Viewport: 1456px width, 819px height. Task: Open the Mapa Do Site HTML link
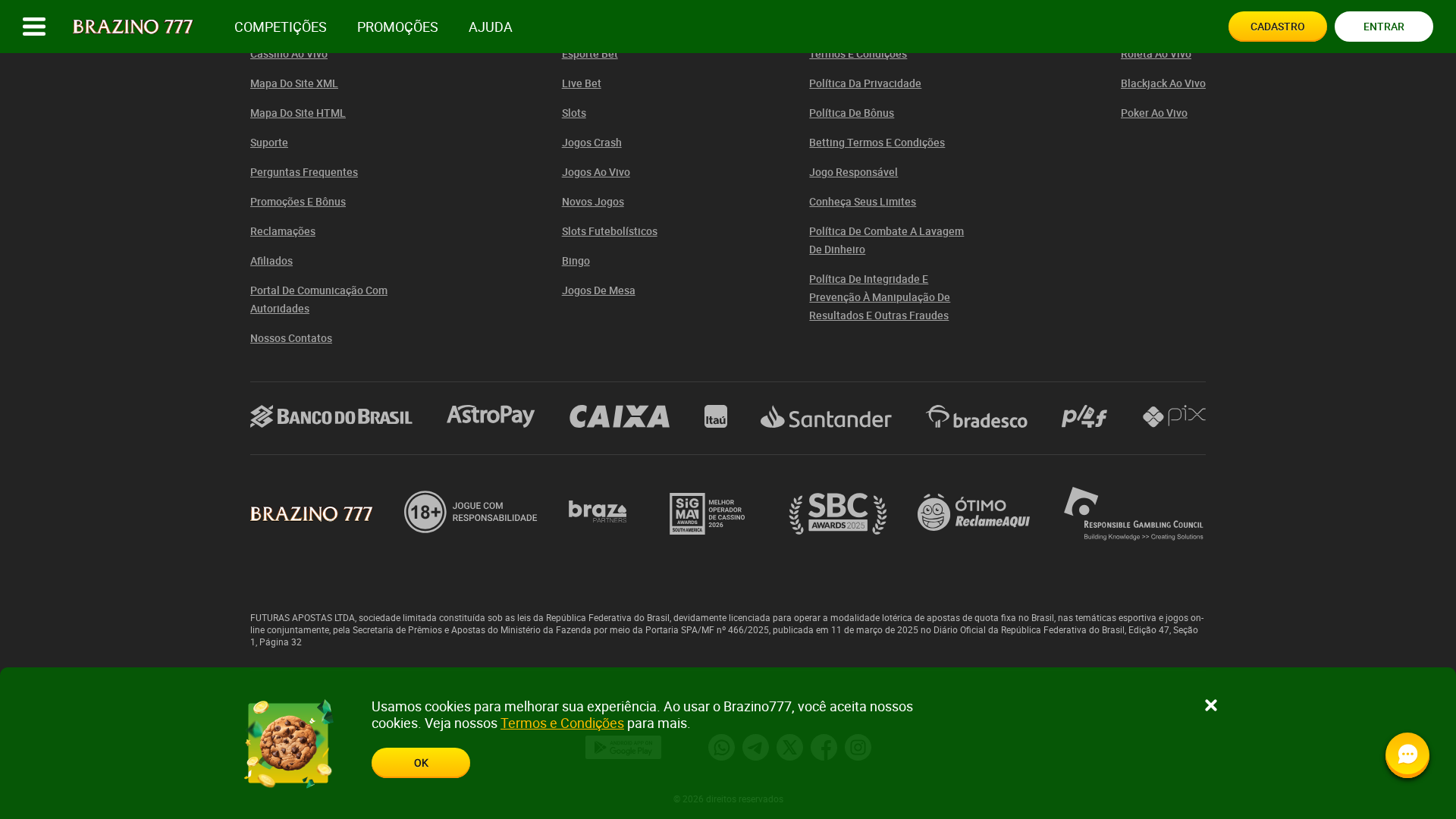tap(298, 113)
